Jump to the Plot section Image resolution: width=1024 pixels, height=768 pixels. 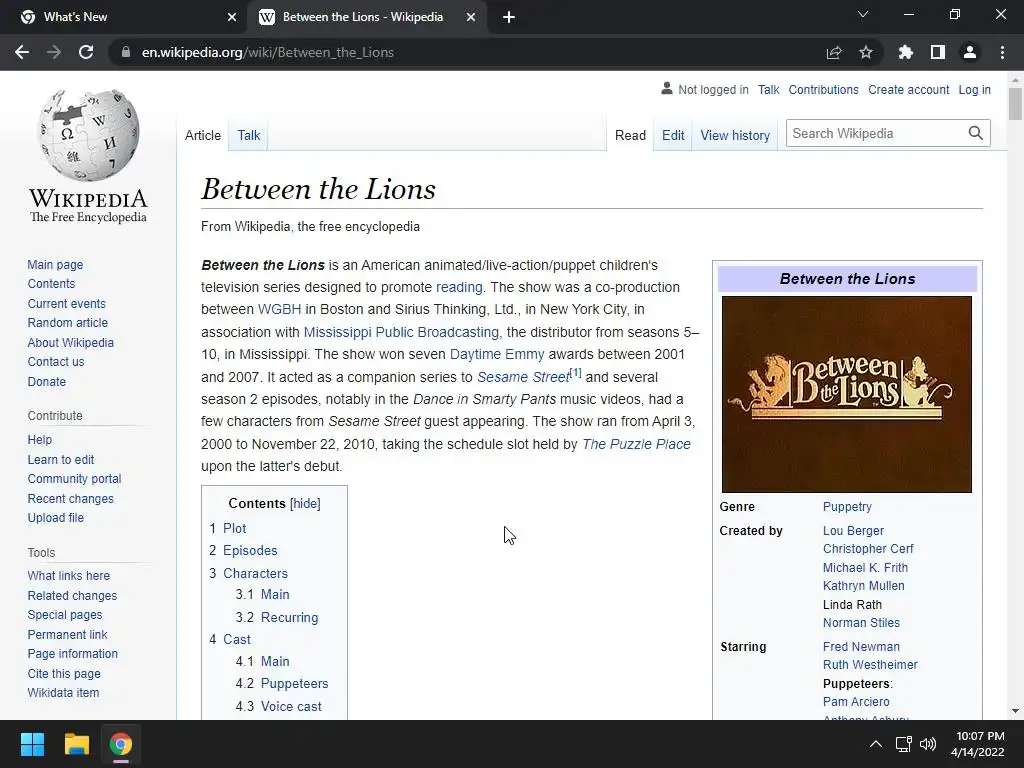tap(234, 528)
